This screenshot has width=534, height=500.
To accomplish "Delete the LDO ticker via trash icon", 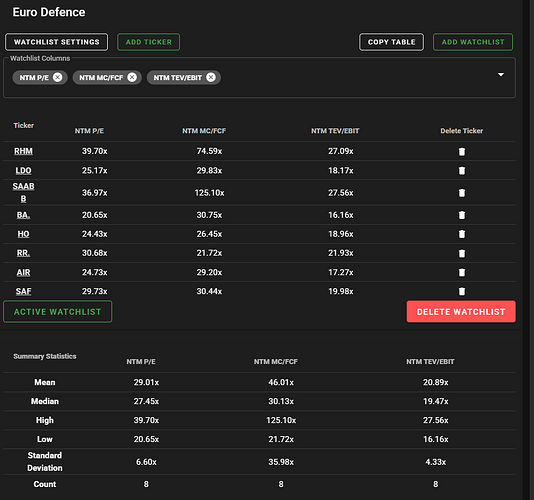I will tap(461, 170).
